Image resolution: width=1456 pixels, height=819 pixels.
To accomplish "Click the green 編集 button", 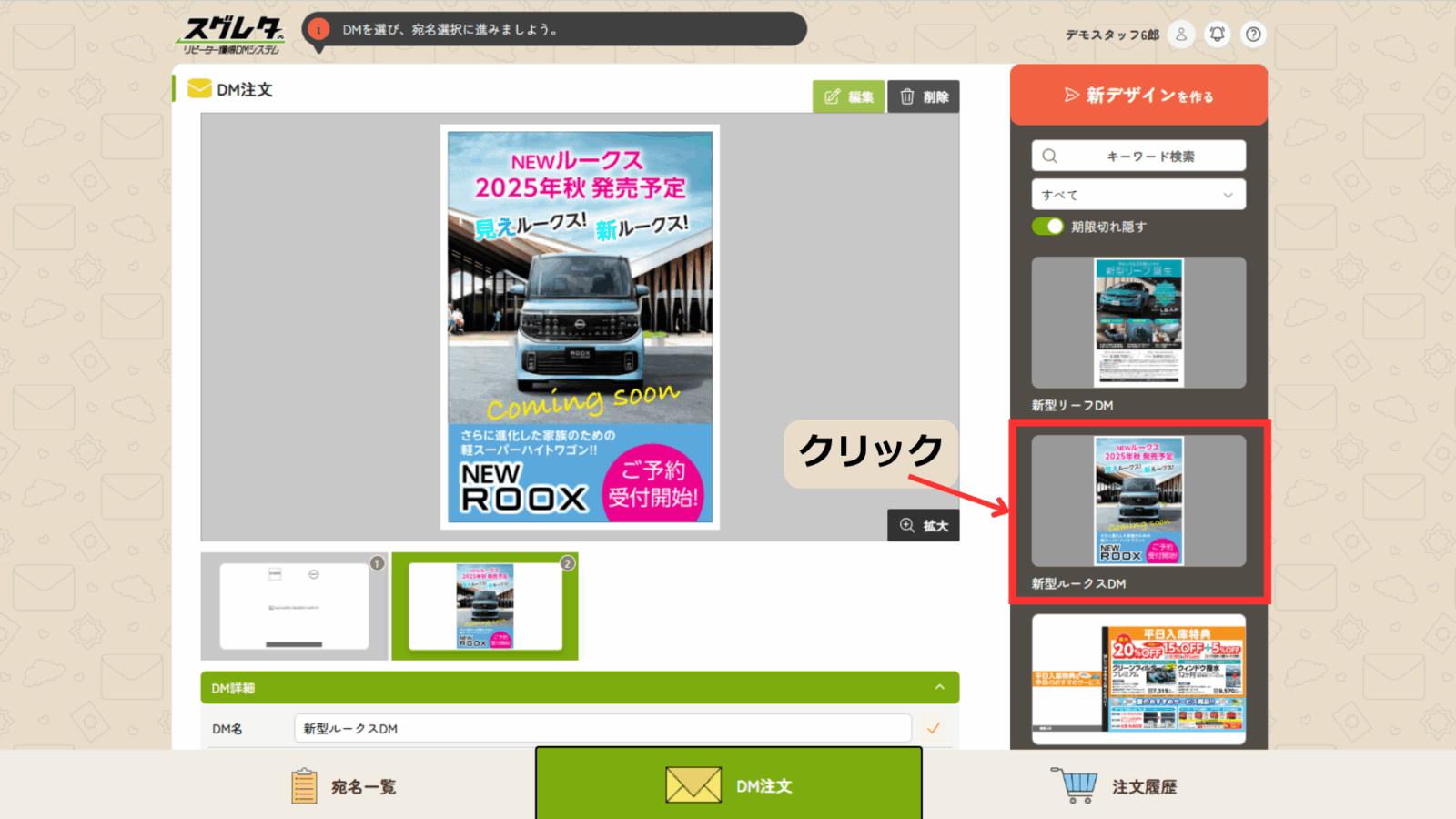I will tap(848, 96).
